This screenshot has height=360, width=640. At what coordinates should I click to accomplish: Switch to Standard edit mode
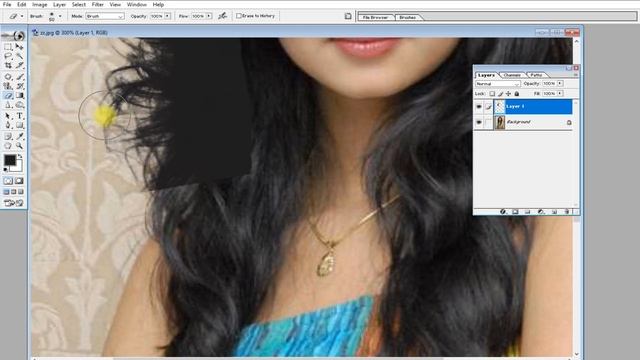(x=8, y=181)
